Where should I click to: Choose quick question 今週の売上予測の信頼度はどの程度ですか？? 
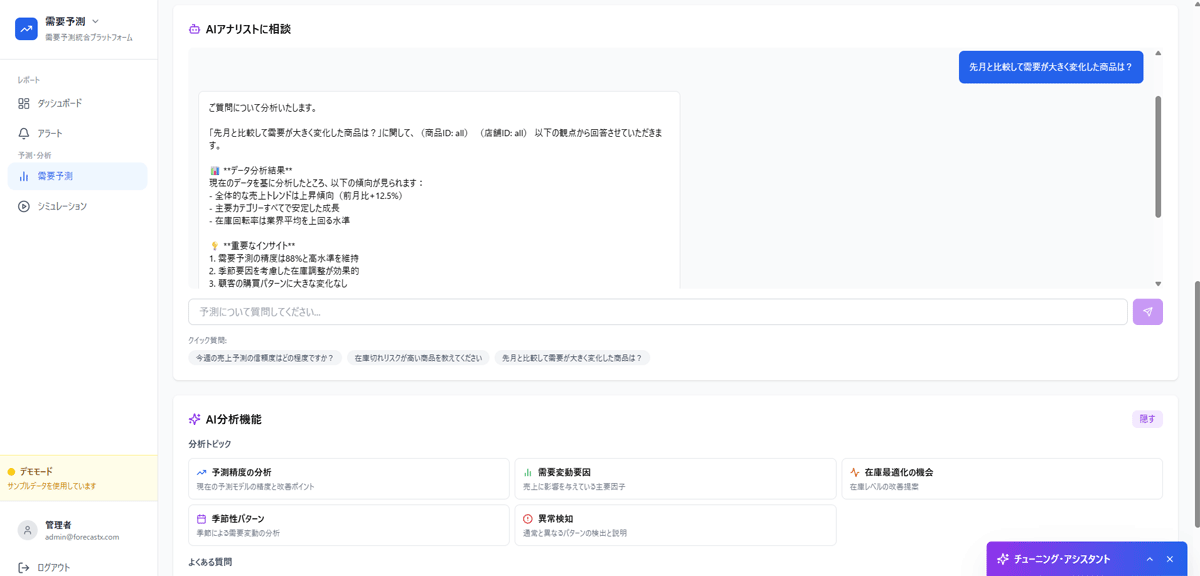coord(265,357)
